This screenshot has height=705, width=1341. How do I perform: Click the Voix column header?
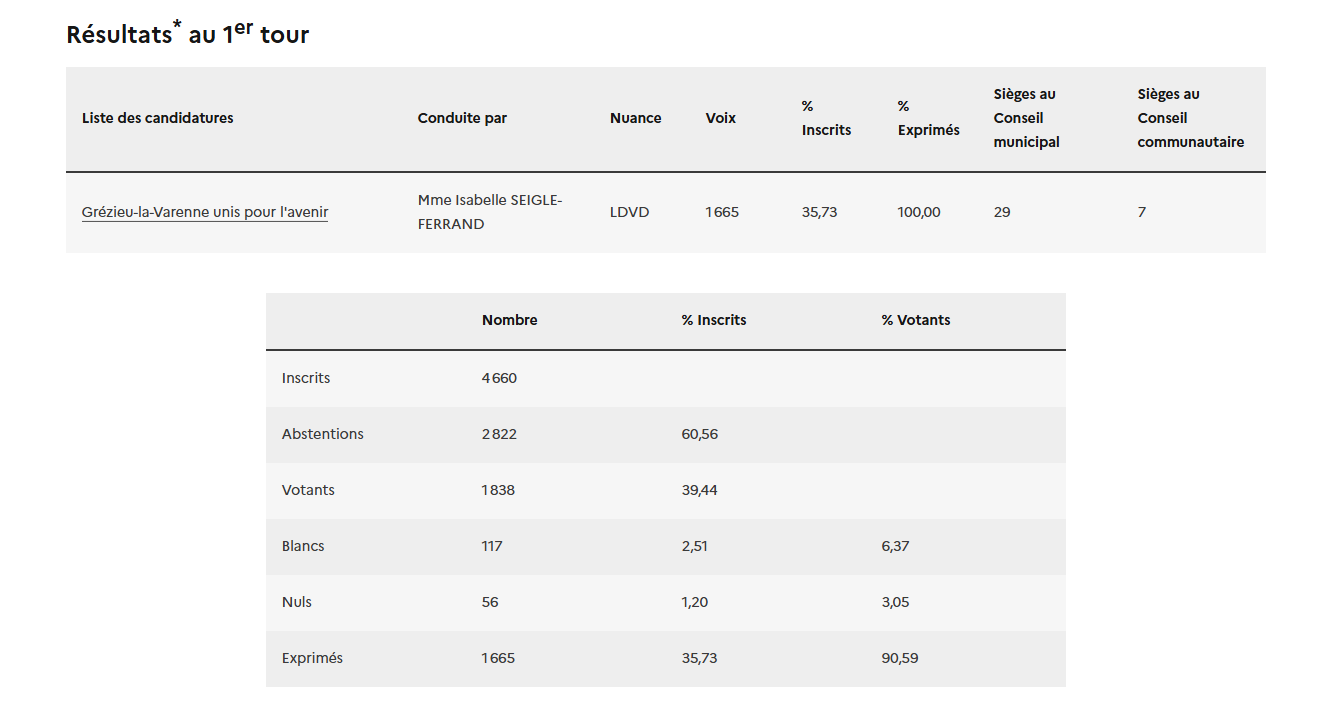point(721,118)
